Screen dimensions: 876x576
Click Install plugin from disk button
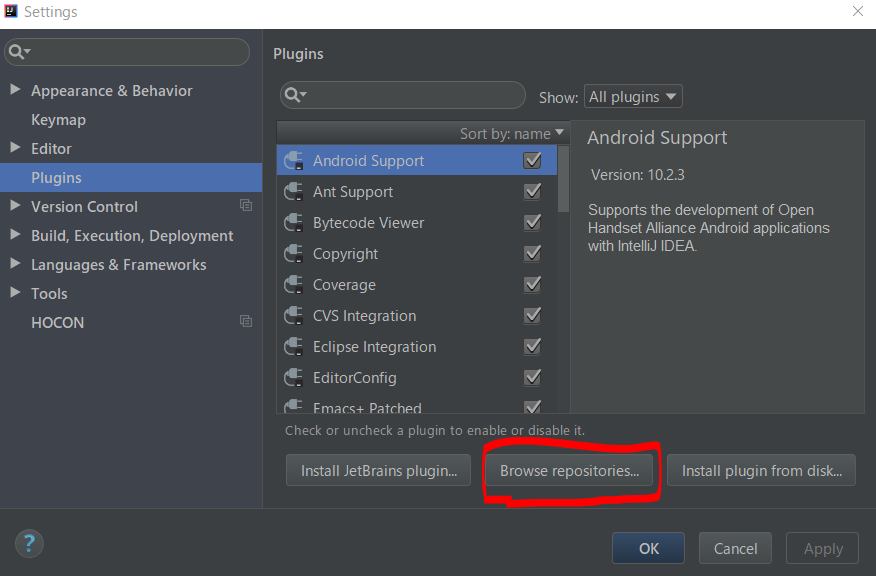click(761, 470)
